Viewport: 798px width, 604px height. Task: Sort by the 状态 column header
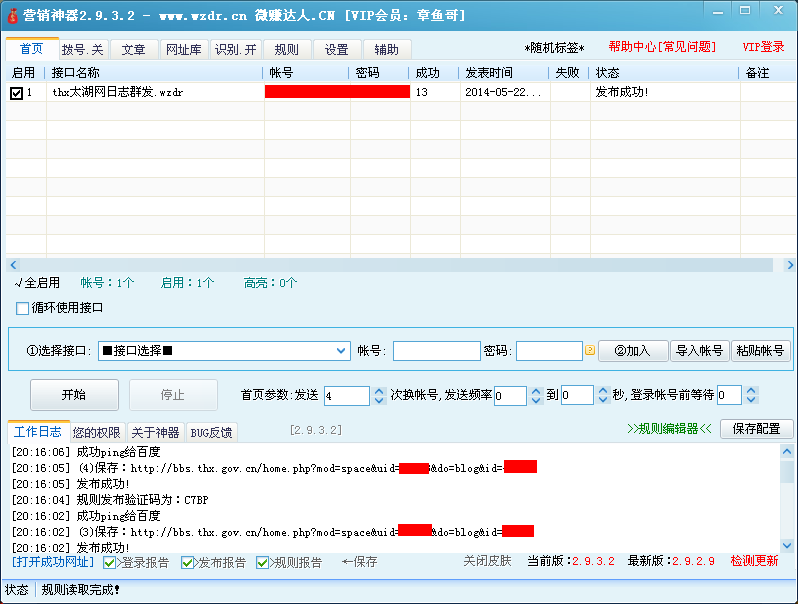coord(664,73)
